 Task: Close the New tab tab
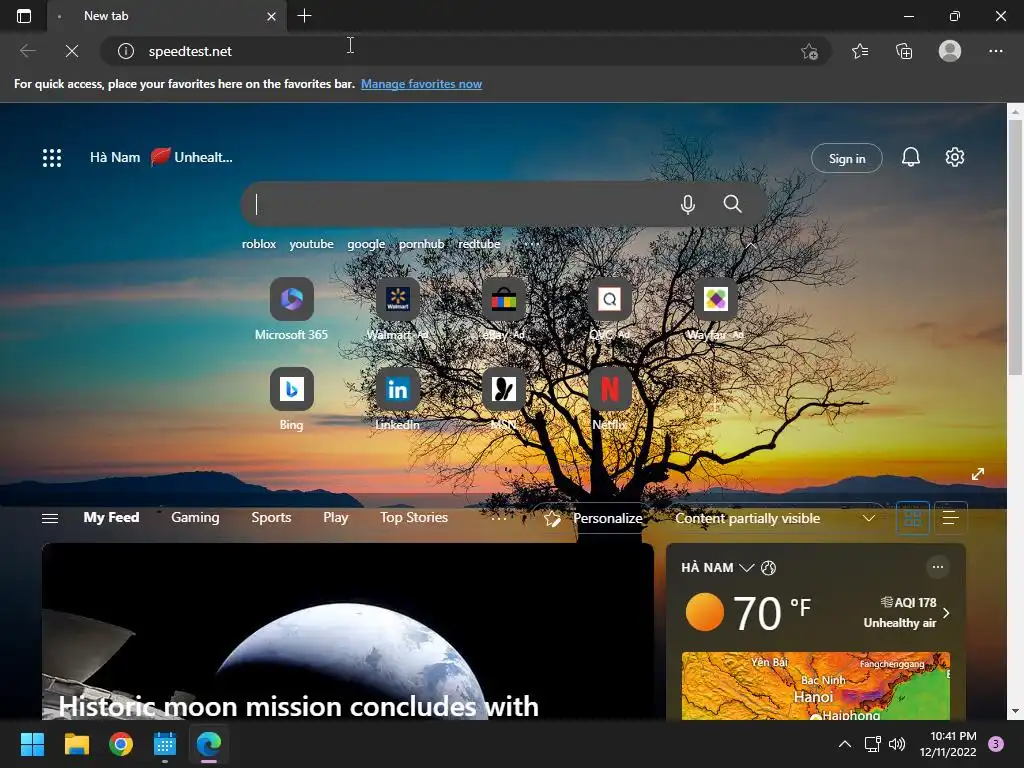pos(271,16)
